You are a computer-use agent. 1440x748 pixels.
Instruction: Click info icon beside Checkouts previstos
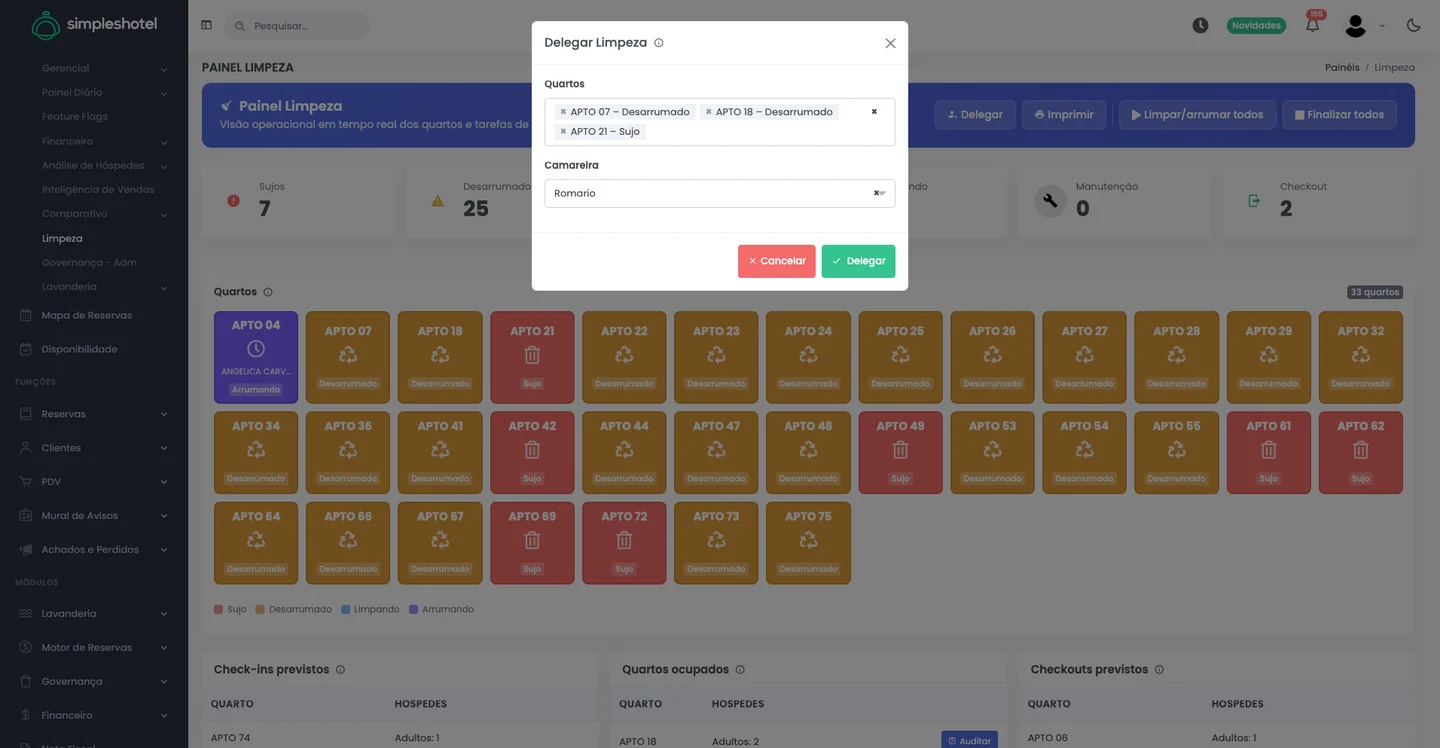click(1159, 670)
